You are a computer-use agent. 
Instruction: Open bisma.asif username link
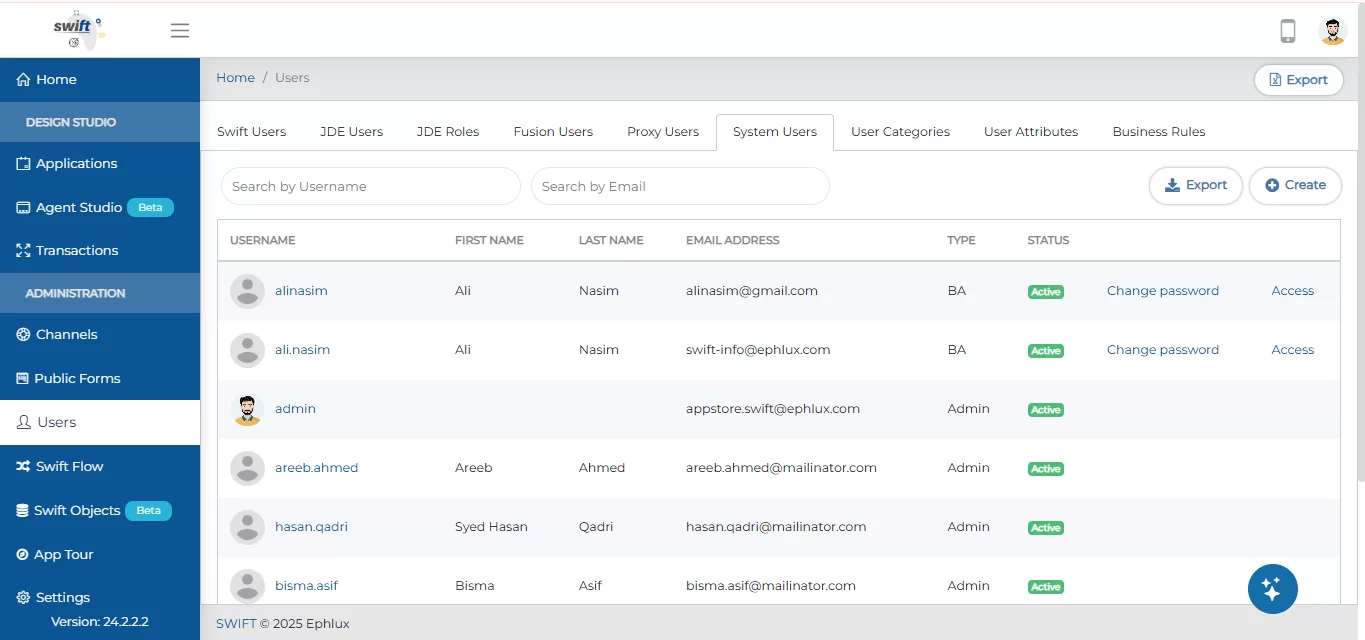306,586
